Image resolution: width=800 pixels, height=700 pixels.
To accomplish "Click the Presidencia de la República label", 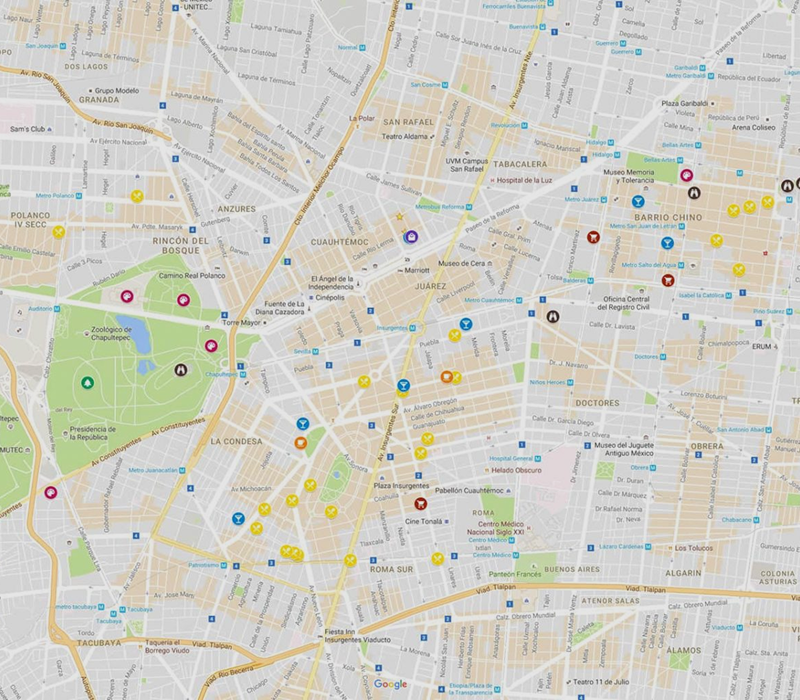I will point(92,433).
